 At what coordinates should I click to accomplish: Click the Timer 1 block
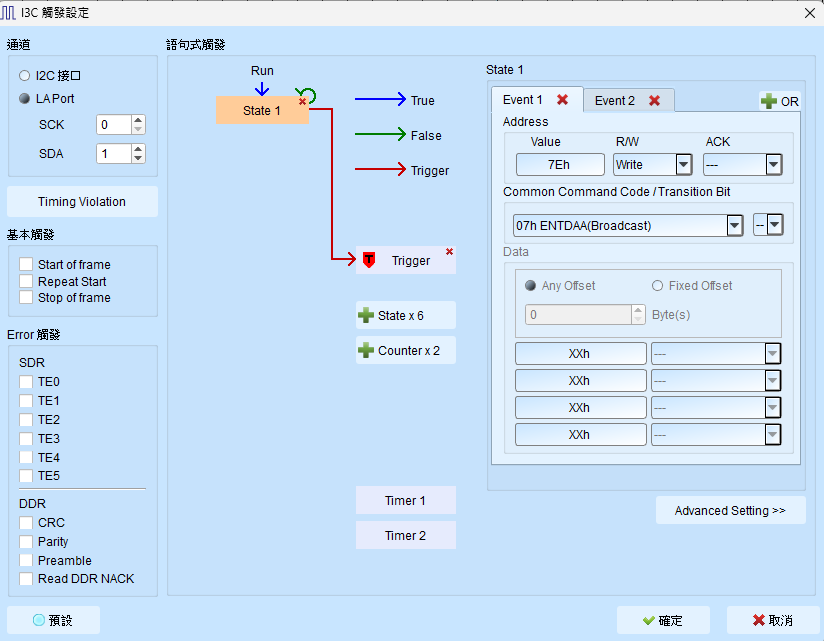[x=406, y=500]
